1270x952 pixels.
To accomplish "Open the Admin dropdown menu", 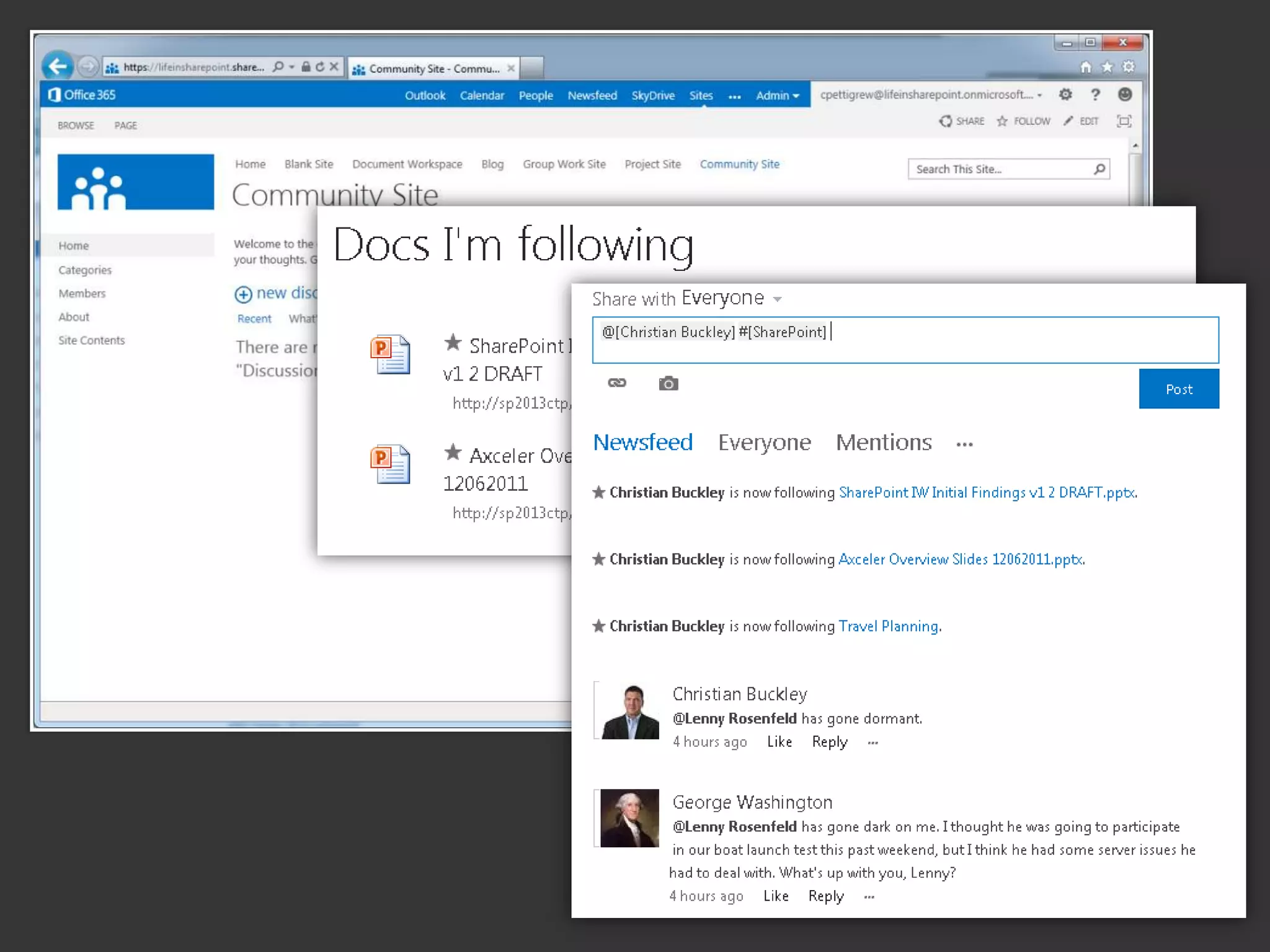I will (777, 95).
